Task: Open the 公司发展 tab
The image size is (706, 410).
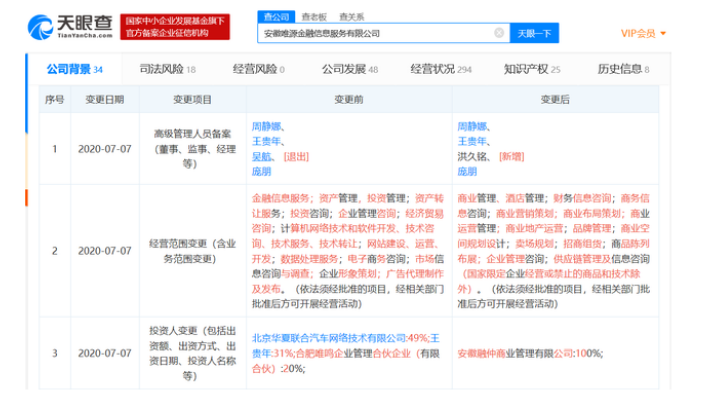Action: click(x=349, y=69)
